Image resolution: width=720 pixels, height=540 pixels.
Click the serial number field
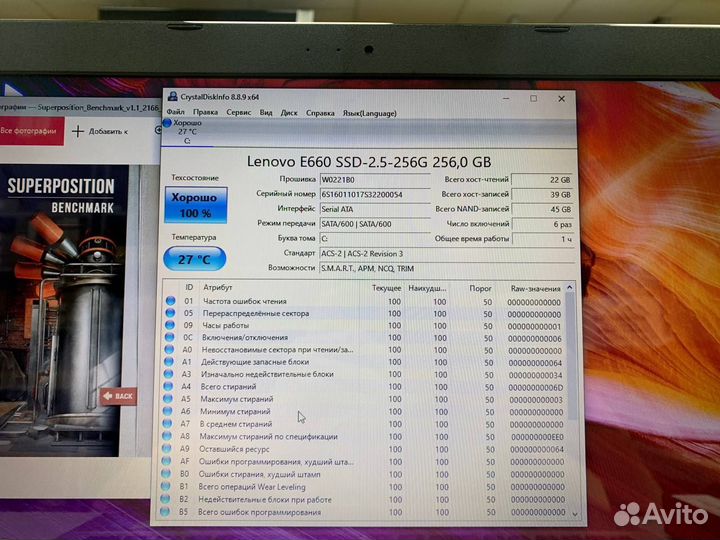pos(374,194)
